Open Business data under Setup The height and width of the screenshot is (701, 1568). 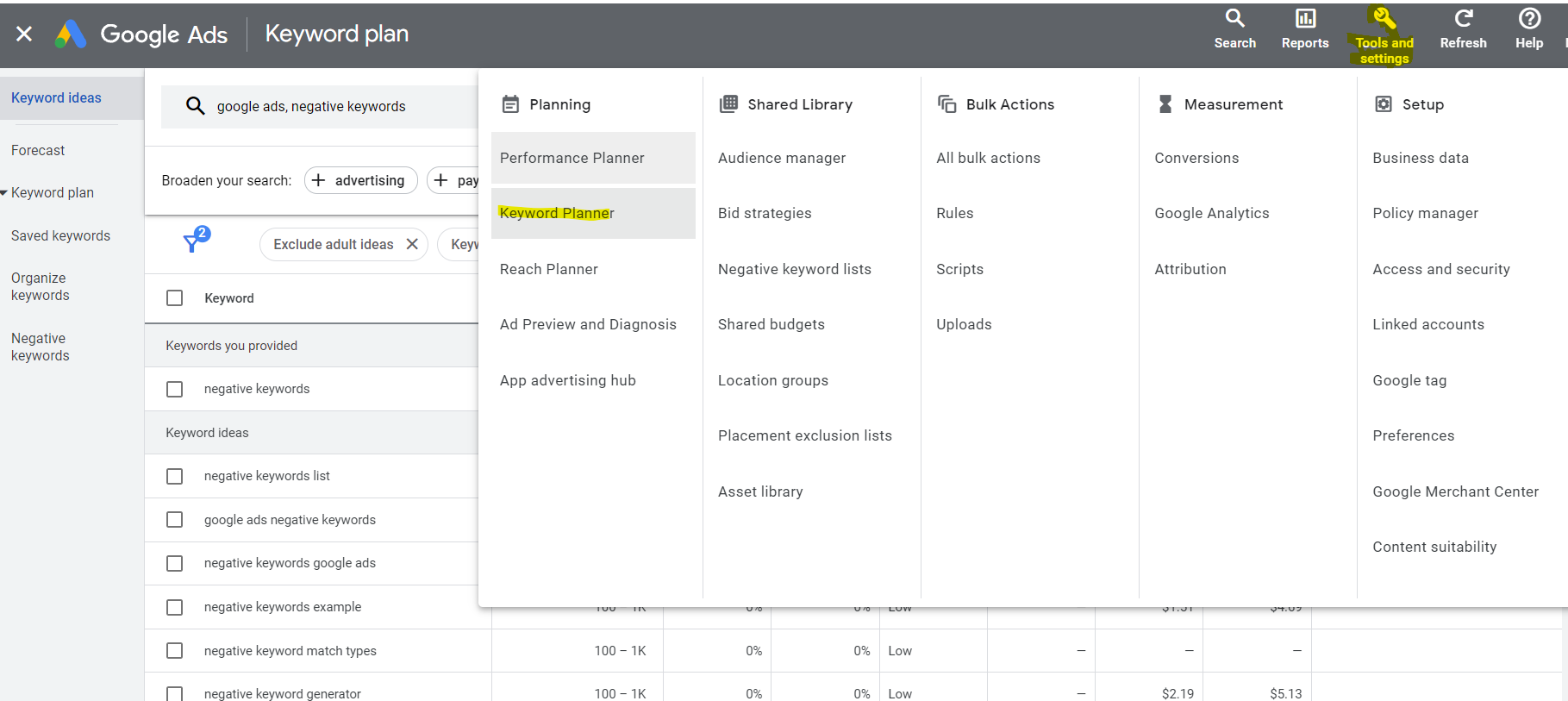pos(1421,158)
